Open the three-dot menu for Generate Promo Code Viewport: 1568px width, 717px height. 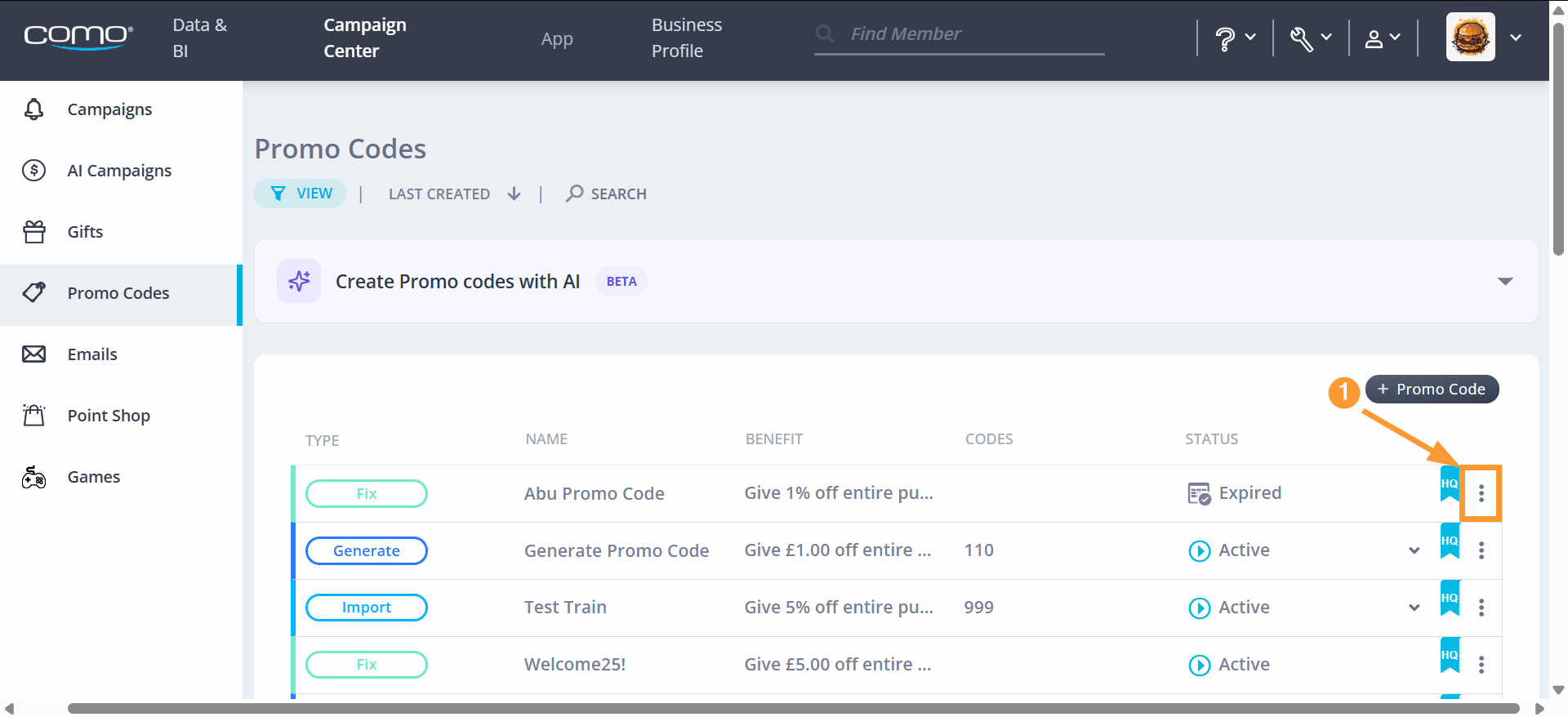[1481, 550]
